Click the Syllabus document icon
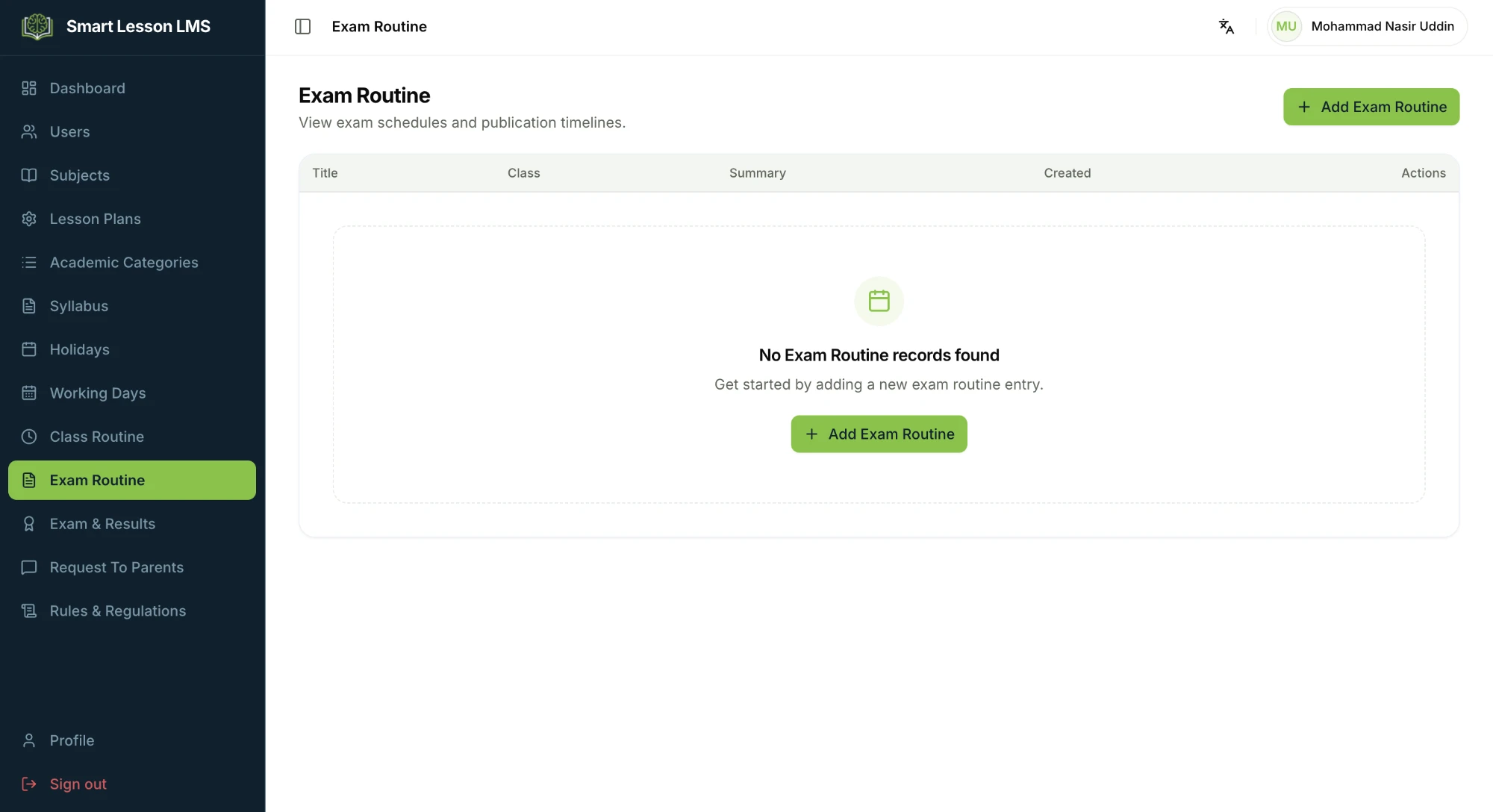 pyautogui.click(x=29, y=306)
